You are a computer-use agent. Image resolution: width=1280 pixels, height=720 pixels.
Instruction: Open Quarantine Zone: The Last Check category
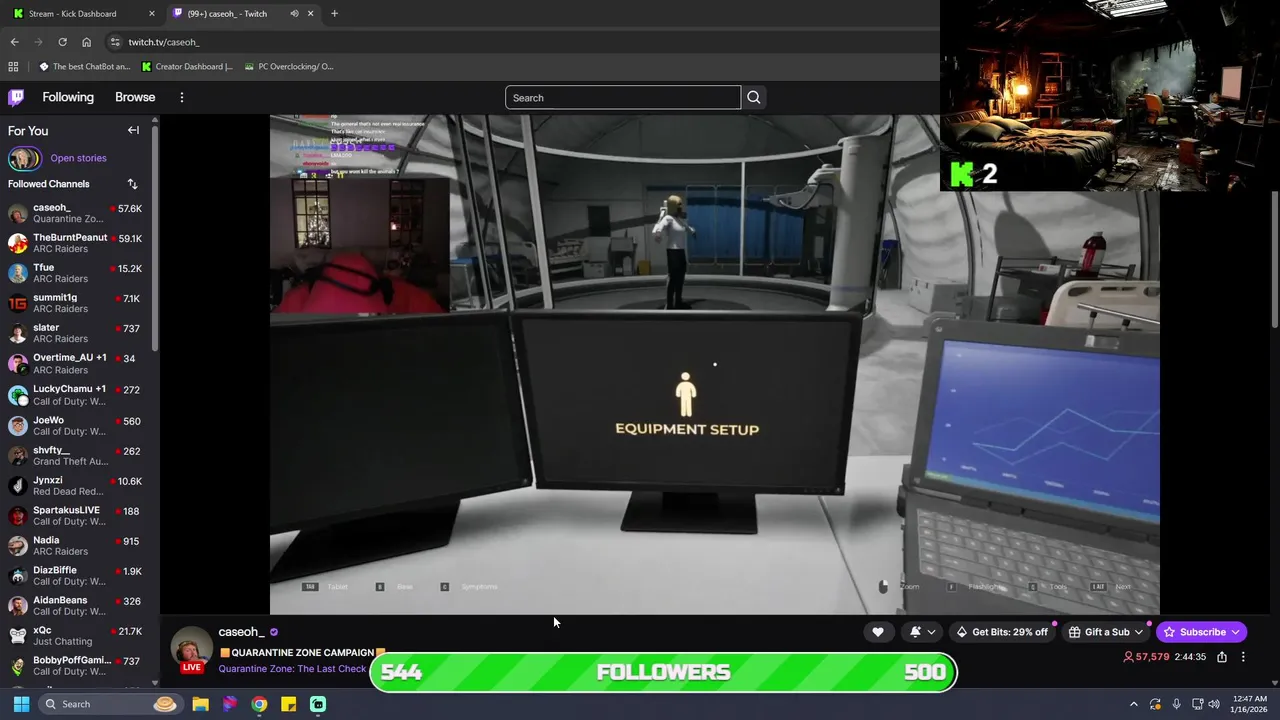292,669
